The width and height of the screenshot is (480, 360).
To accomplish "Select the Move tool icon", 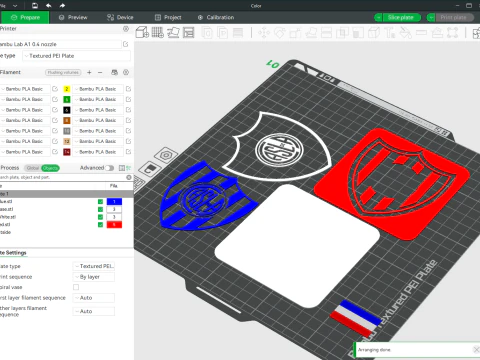I will [264, 33].
